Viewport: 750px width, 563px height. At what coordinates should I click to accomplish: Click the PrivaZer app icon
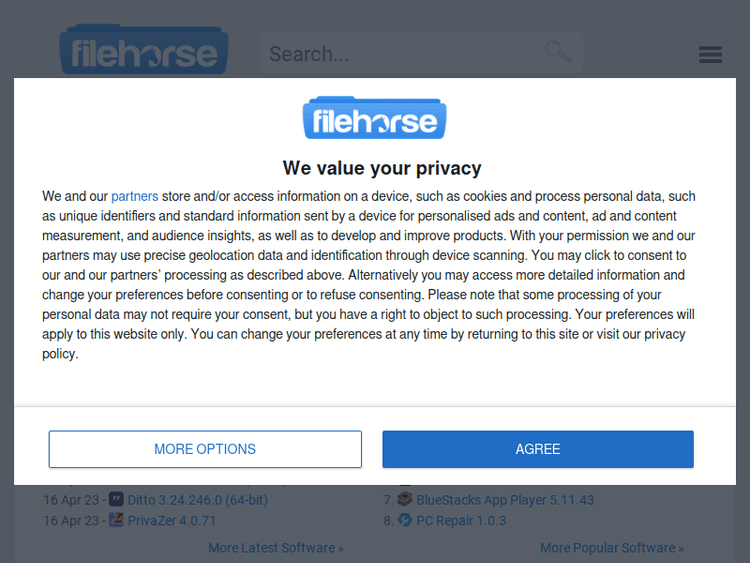pos(116,520)
